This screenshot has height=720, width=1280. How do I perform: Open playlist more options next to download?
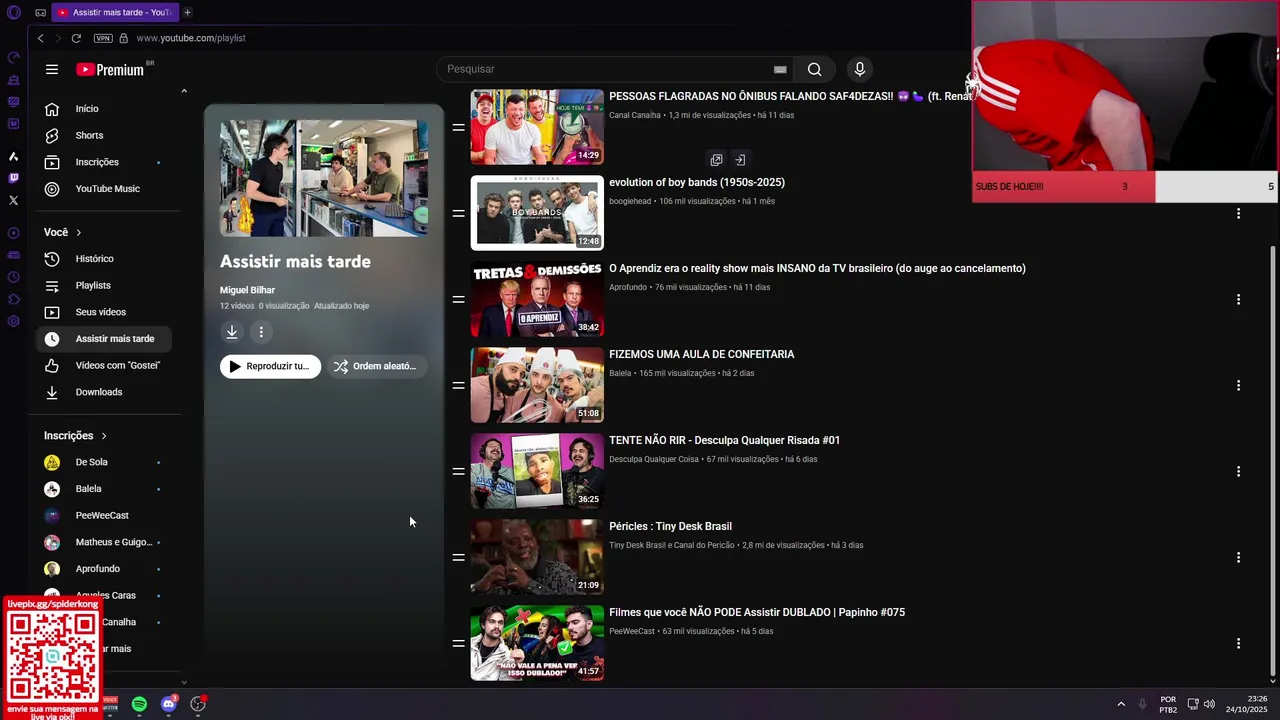[261, 332]
